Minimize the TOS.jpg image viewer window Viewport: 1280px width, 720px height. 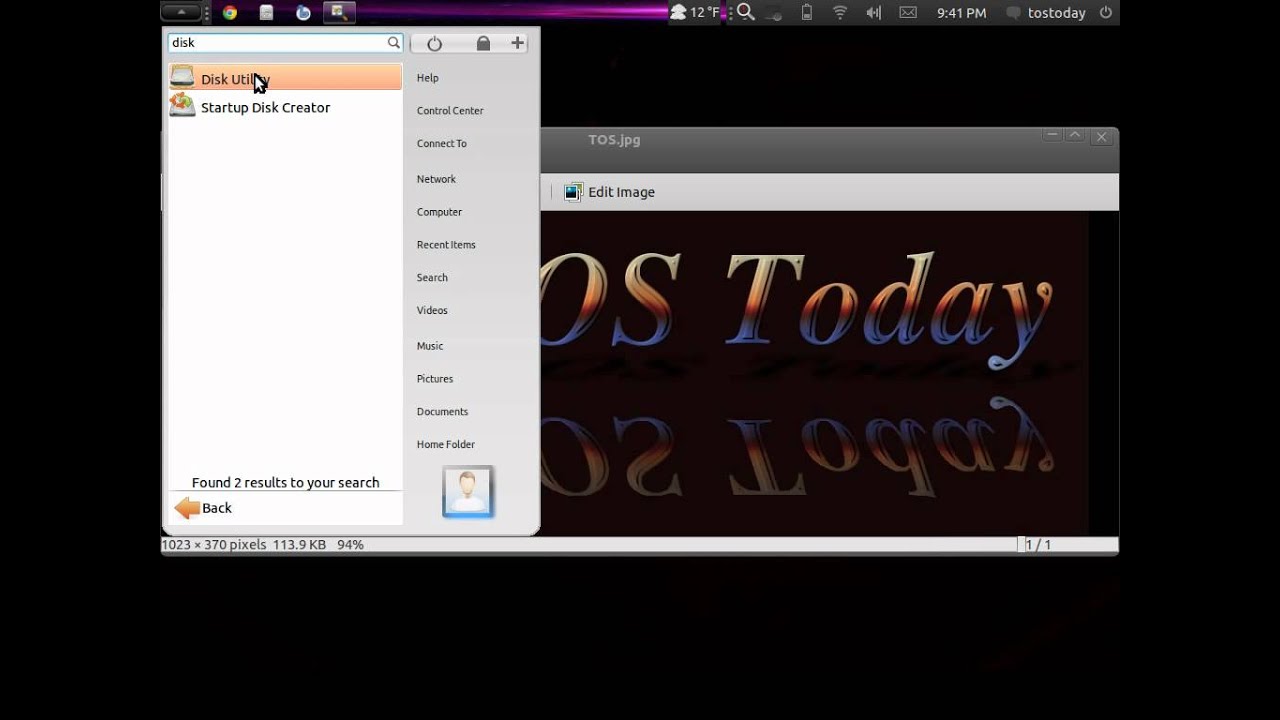click(x=1051, y=136)
